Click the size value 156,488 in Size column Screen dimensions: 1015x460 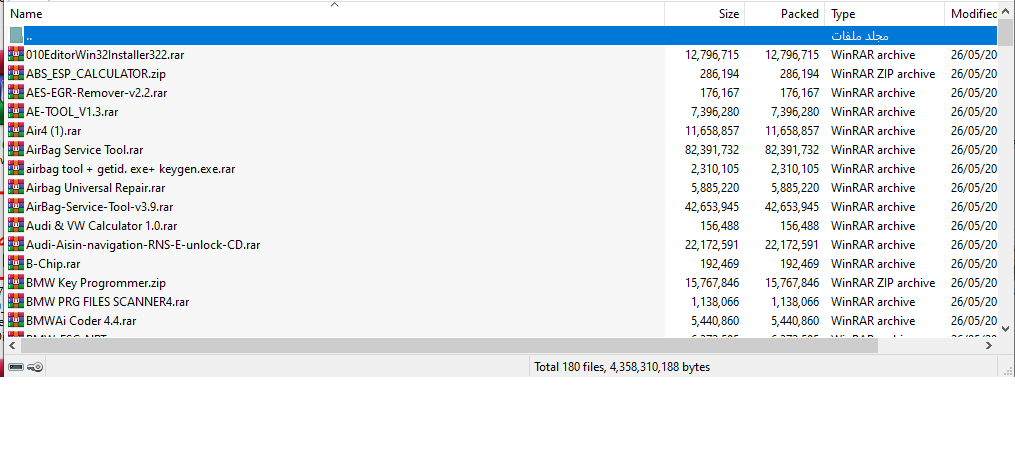[x=719, y=226]
